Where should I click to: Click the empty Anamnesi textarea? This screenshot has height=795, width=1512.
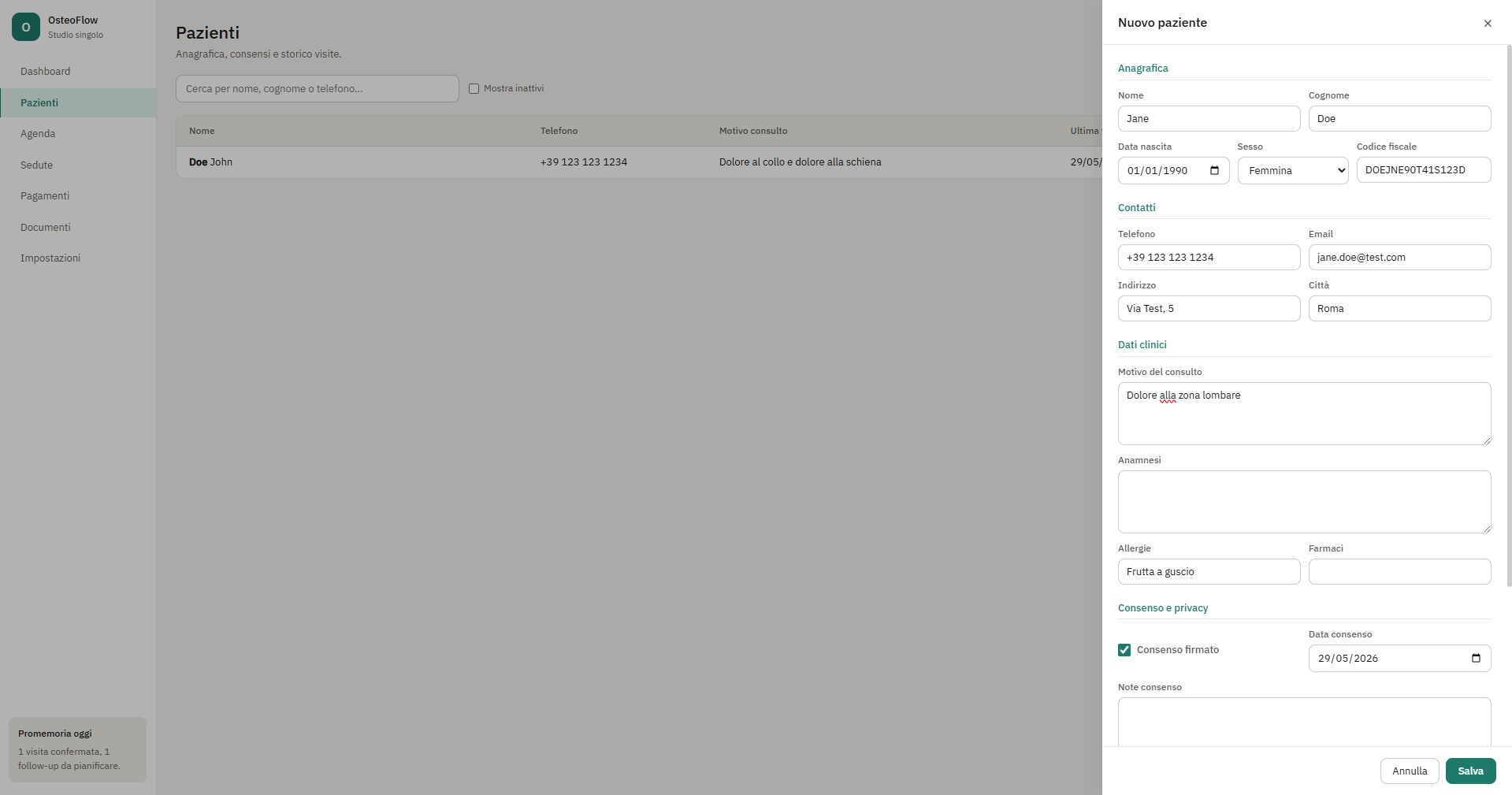[1304, 502]
